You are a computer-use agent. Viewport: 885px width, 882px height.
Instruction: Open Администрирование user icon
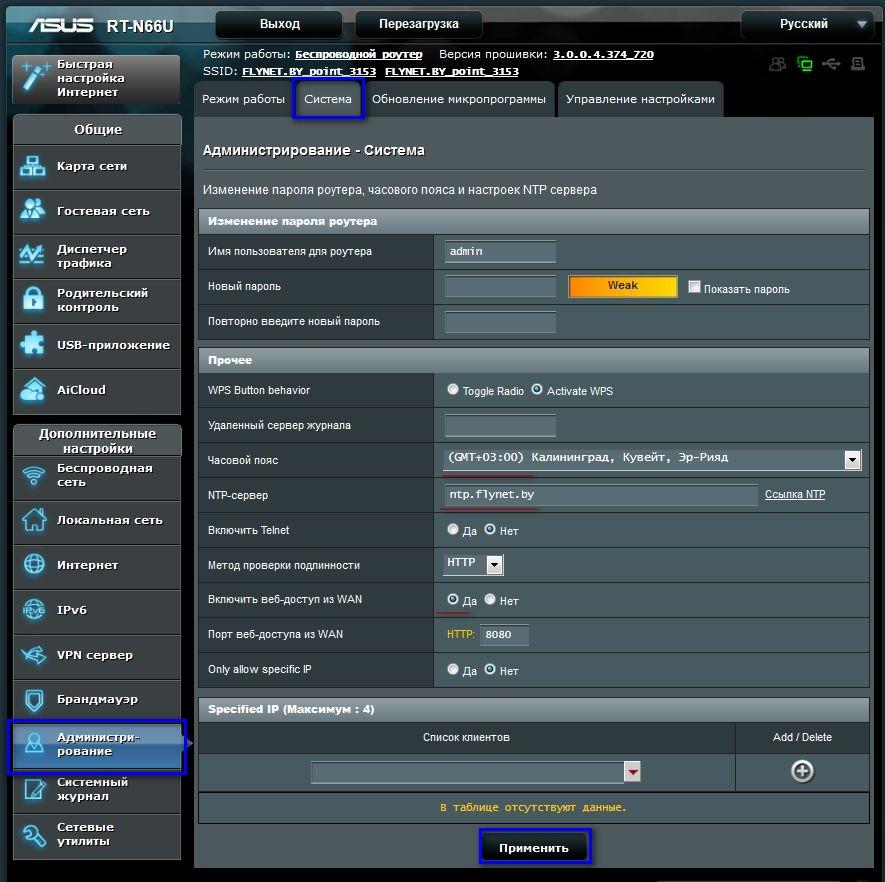tap(34, 744)
